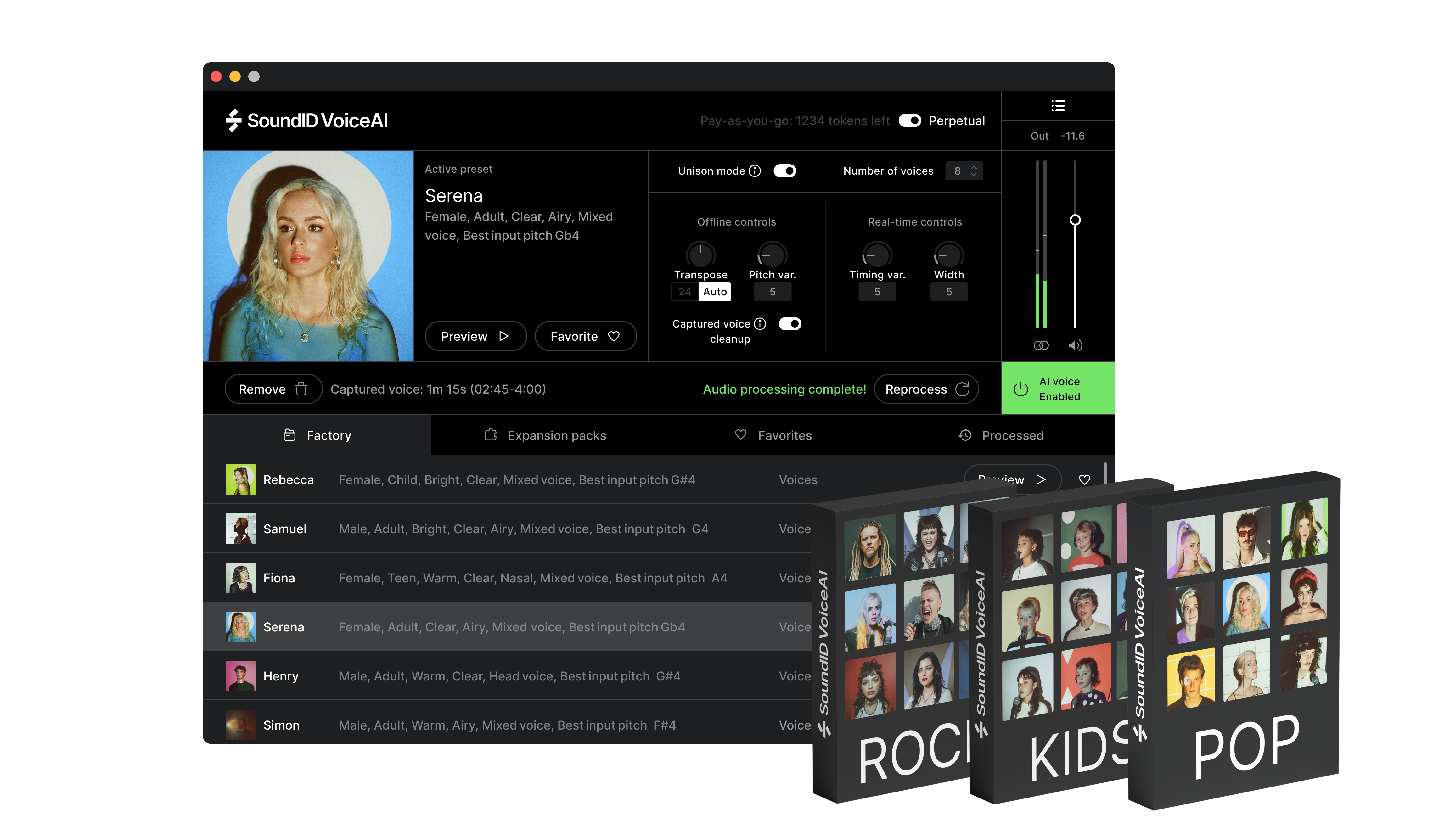
Task: Click the Captured voice cleanup info icon
Action: click(x=760, y=324)
